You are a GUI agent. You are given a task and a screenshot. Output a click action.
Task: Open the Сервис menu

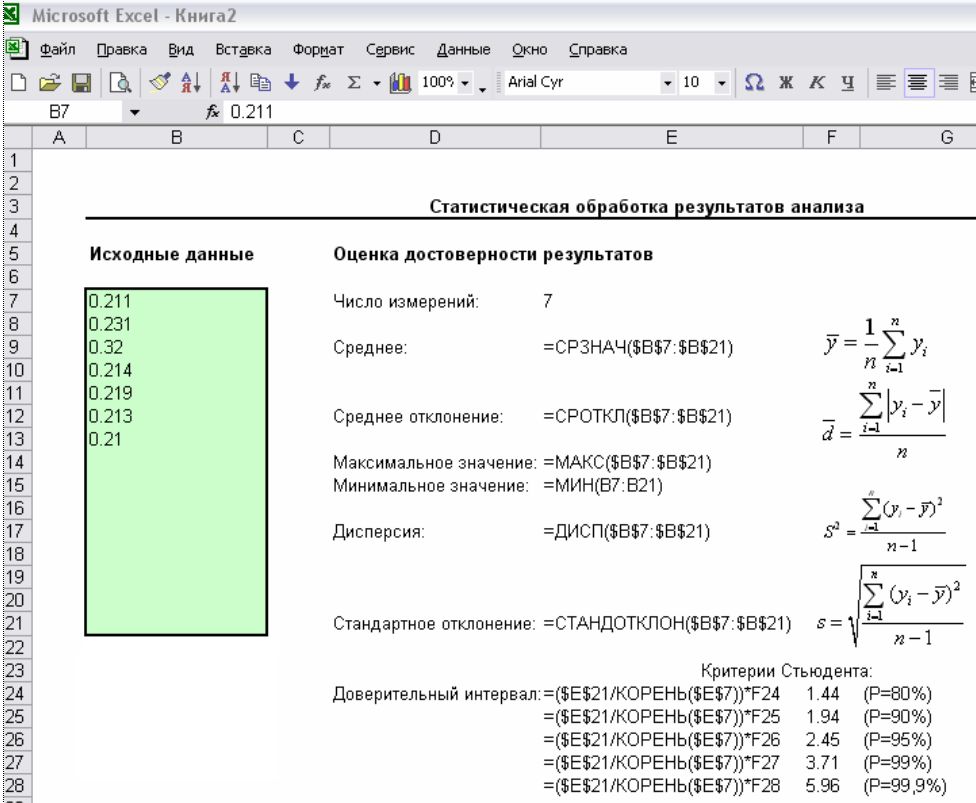point(390,49)
